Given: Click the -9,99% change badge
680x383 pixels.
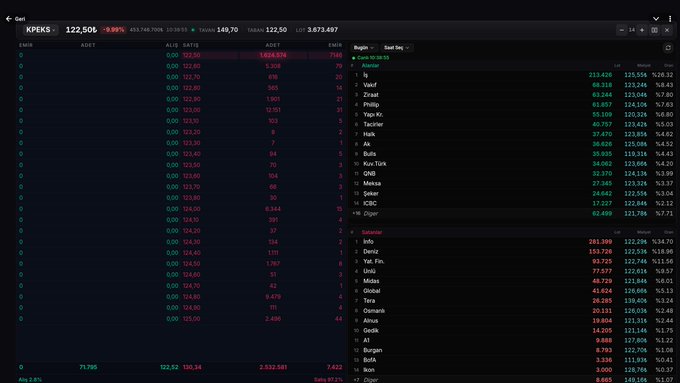Looking at the screenshot, I should 113,30.
